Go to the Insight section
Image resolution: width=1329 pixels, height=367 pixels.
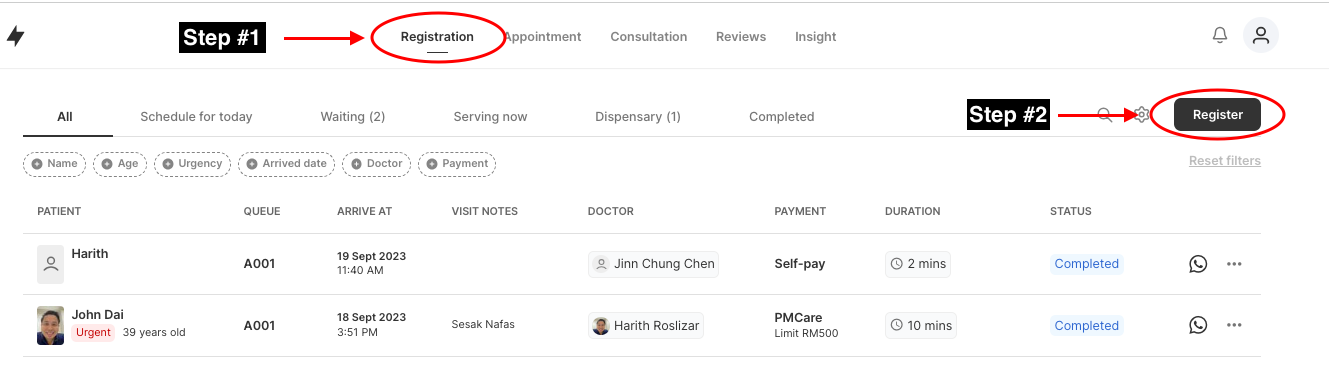coord(816,37)
